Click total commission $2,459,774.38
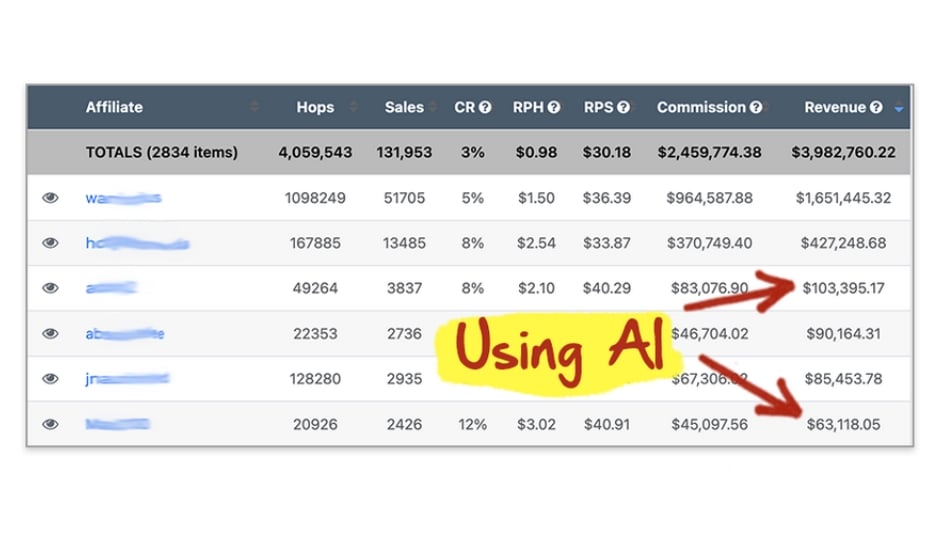 (x=709, y=152)
